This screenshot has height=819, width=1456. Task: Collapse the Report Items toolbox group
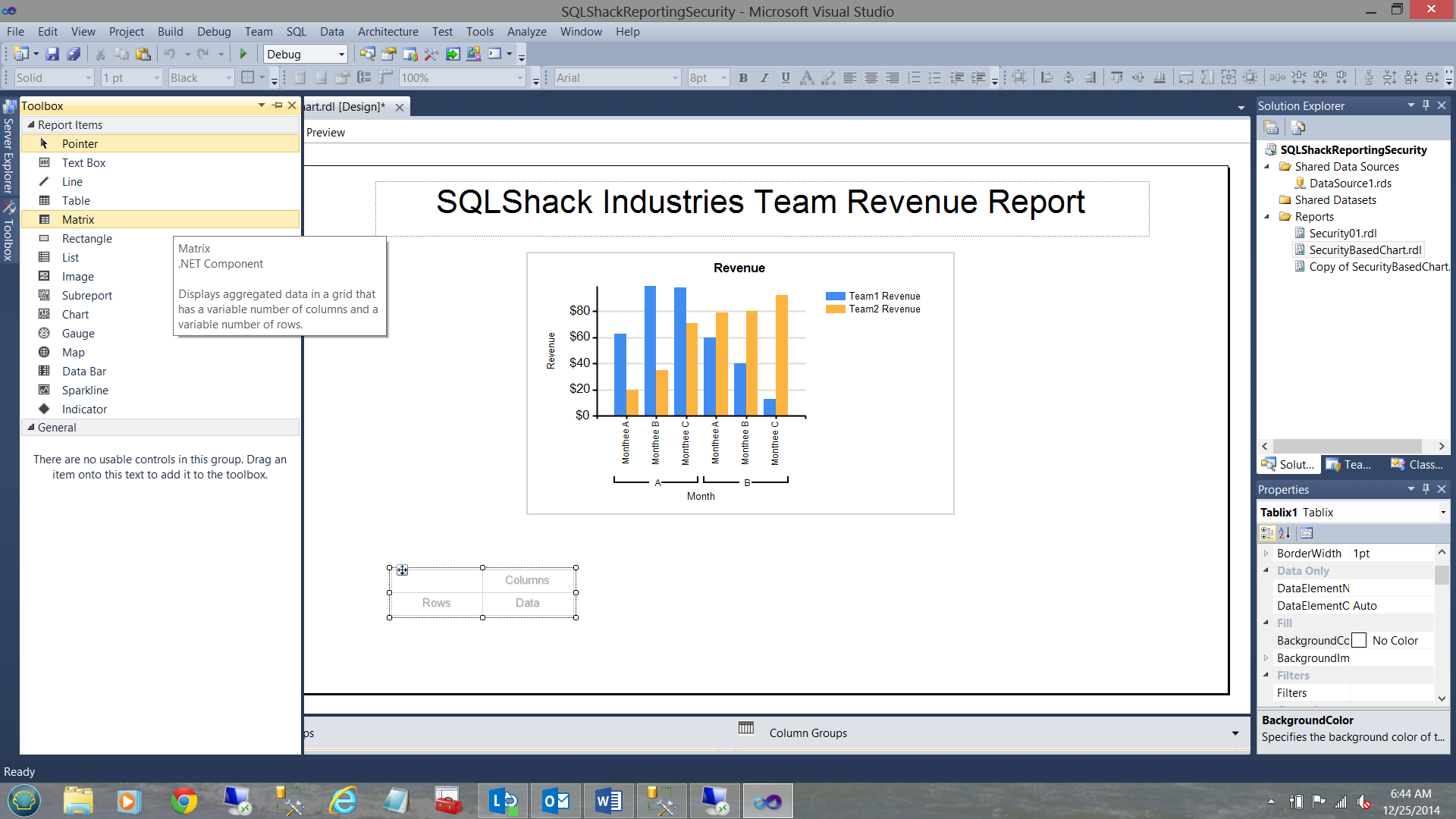coord(31,124)
